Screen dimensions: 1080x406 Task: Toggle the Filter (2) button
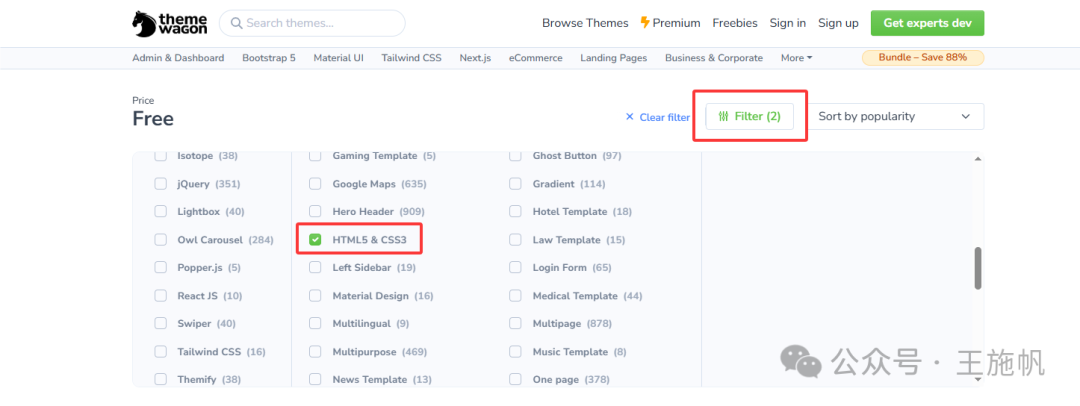pos(749,116)
